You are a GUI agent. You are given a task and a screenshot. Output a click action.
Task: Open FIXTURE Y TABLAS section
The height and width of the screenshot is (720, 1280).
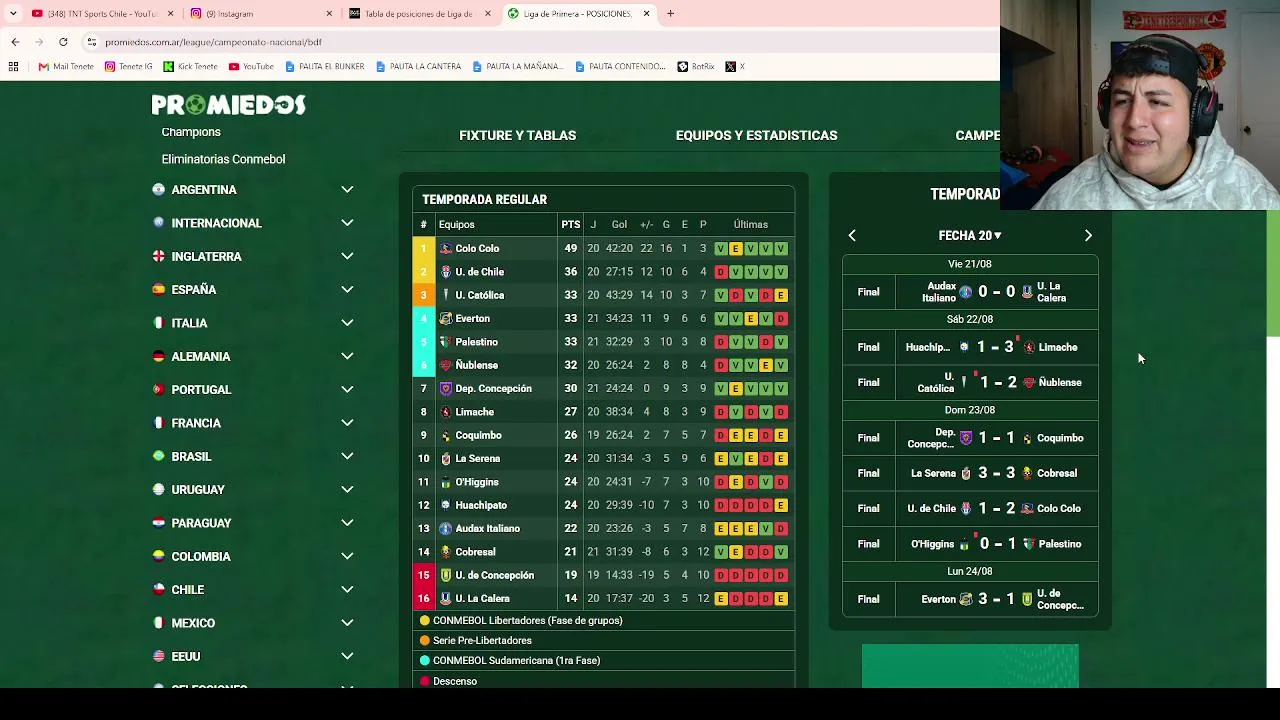click(517, 135)
